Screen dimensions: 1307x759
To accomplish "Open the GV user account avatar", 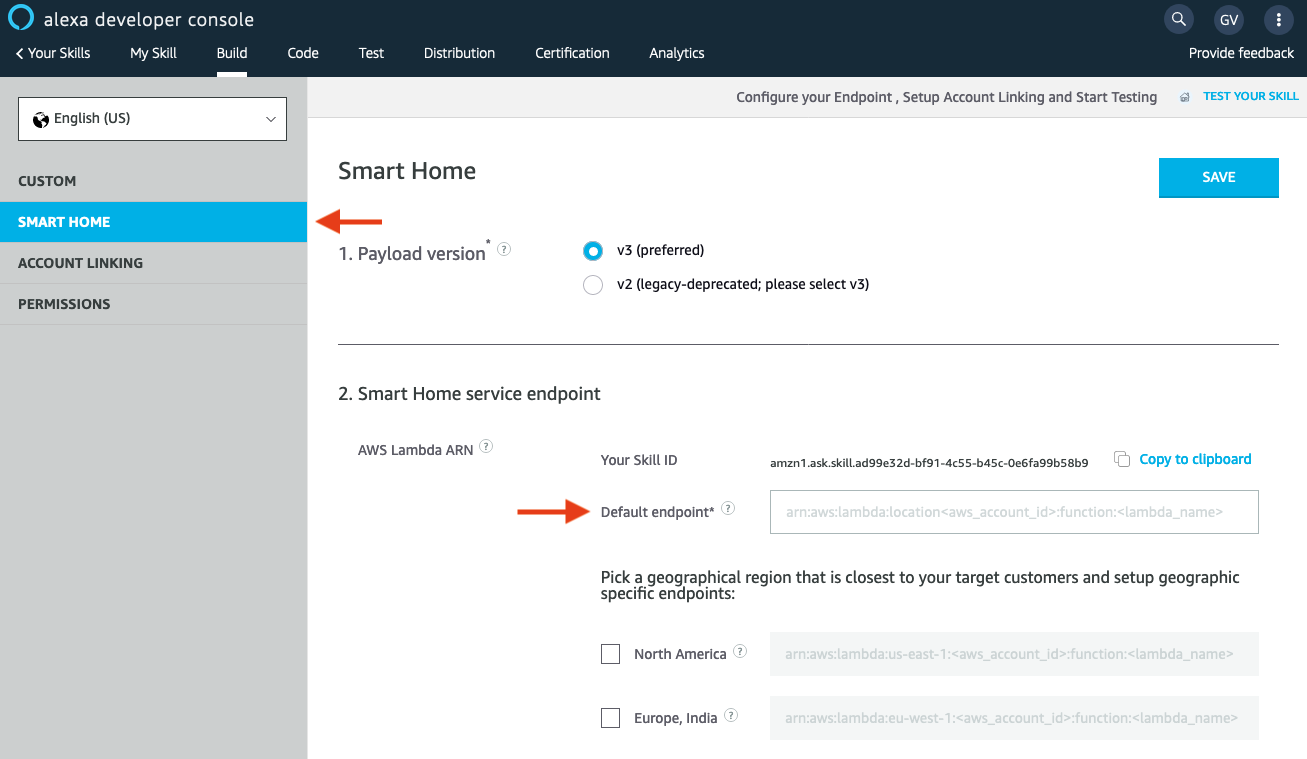I will (x=1229, y=19).
